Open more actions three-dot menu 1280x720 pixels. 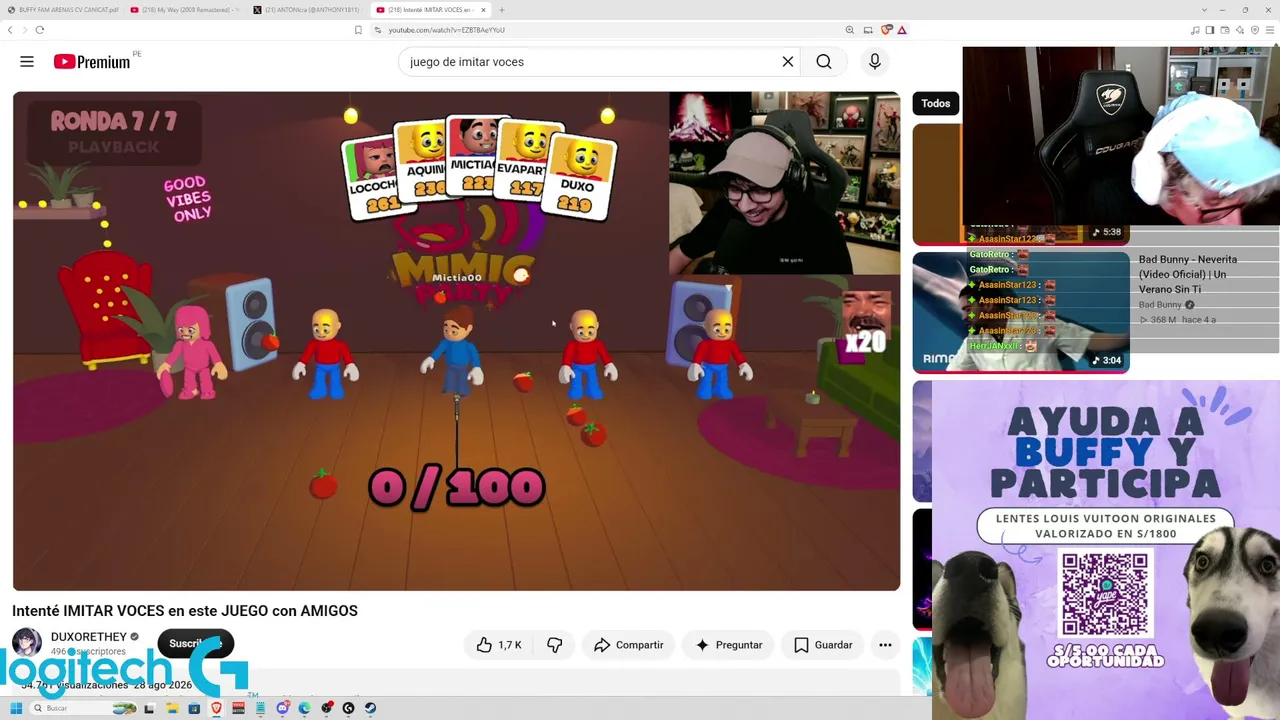885,645
